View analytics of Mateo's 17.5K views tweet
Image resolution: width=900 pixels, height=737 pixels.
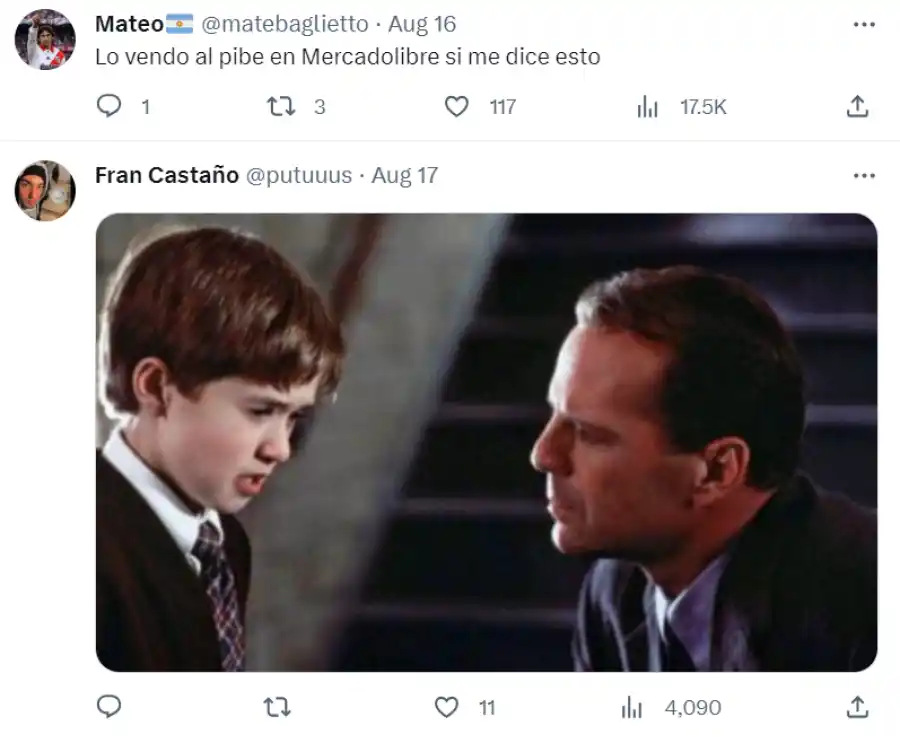point(648,107)
